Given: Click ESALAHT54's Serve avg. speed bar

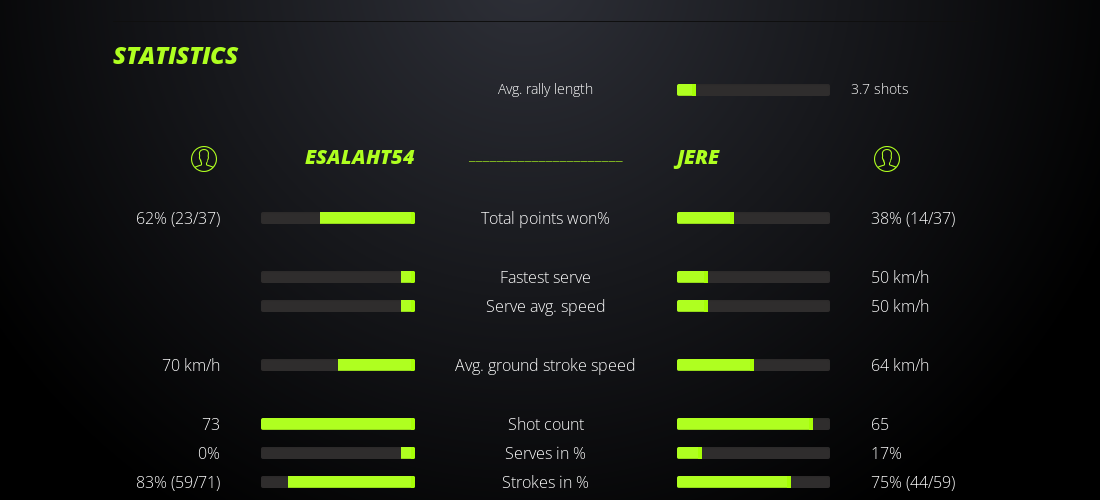Looking at the screenshot, I should [x=338, y=306].
